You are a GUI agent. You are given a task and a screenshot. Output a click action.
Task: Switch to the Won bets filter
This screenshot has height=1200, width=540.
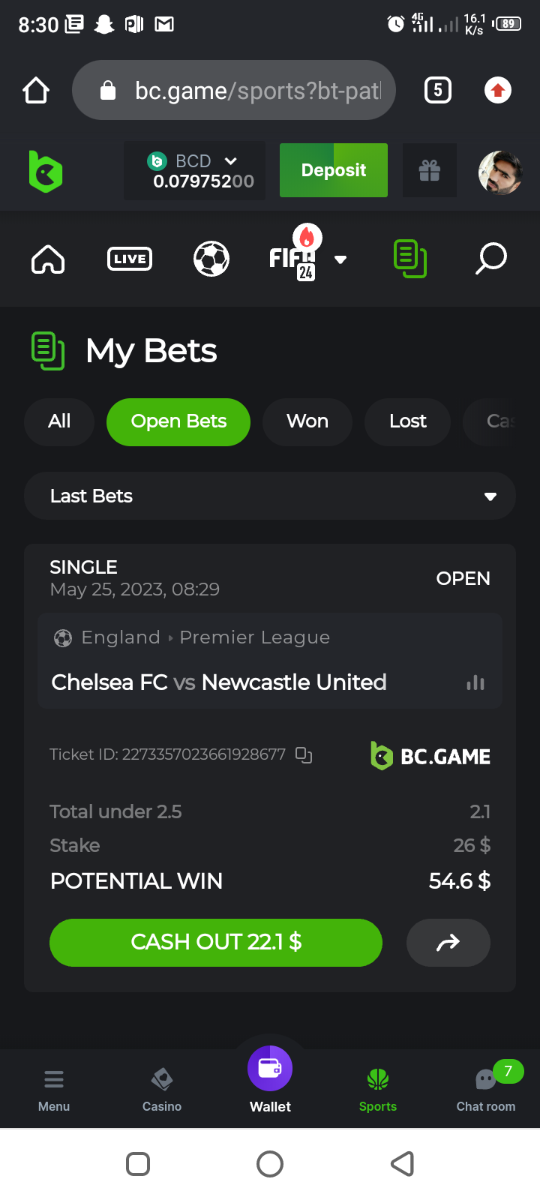click(x=307, y=421)
